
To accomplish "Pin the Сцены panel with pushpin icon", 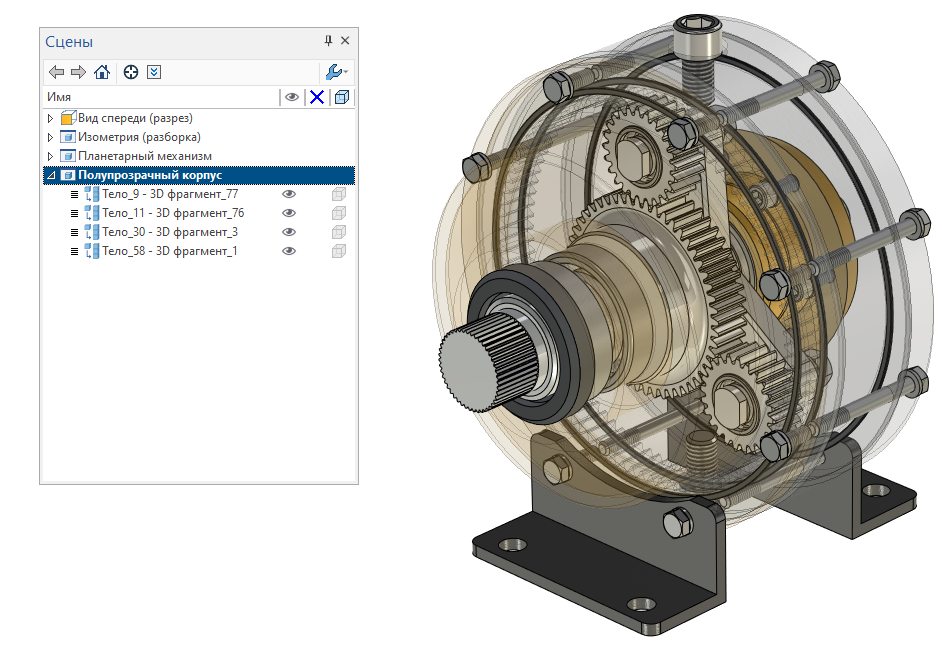I will click(328, 41).
